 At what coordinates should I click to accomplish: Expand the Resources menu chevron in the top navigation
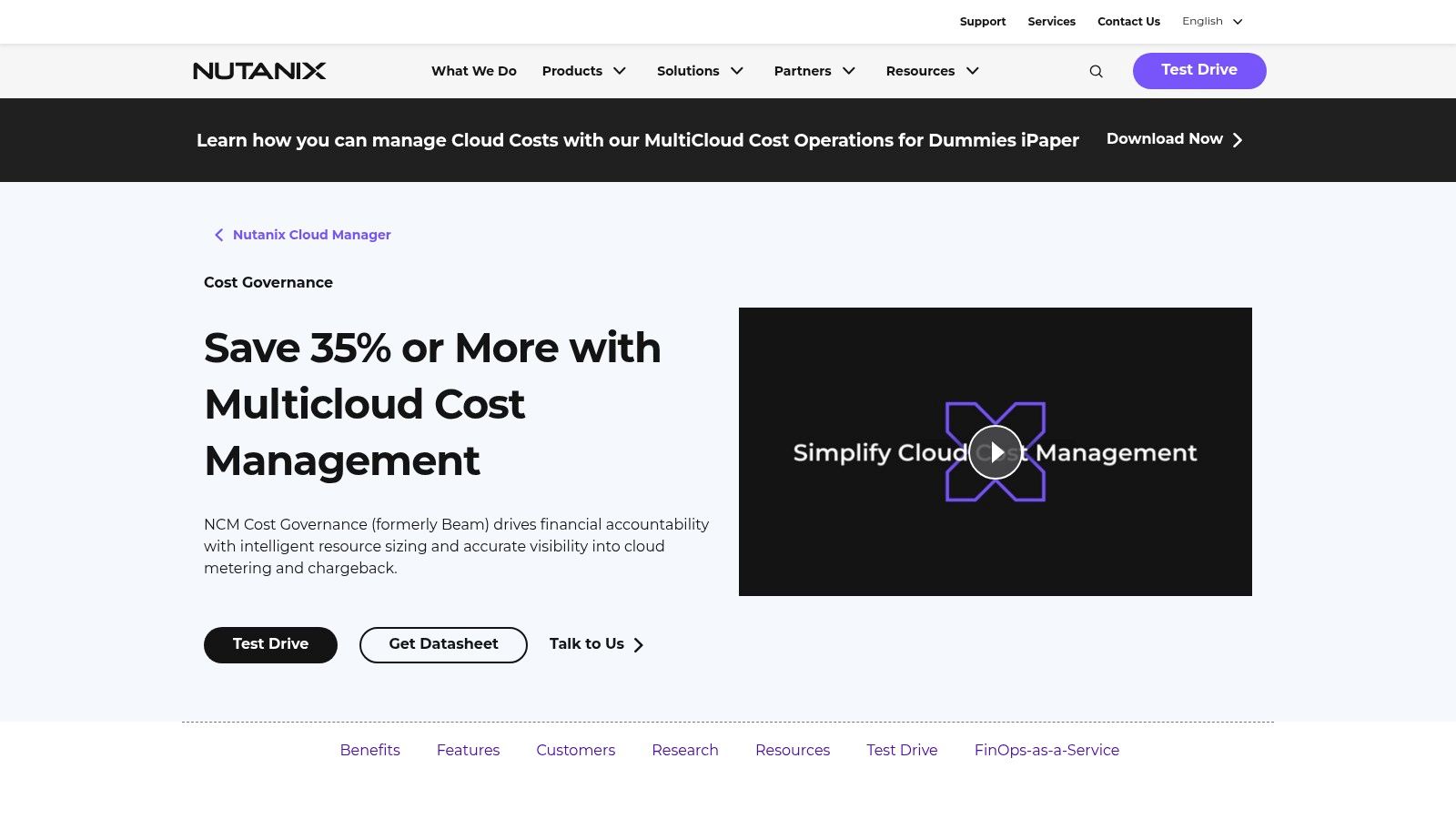(x=973, y=71)
